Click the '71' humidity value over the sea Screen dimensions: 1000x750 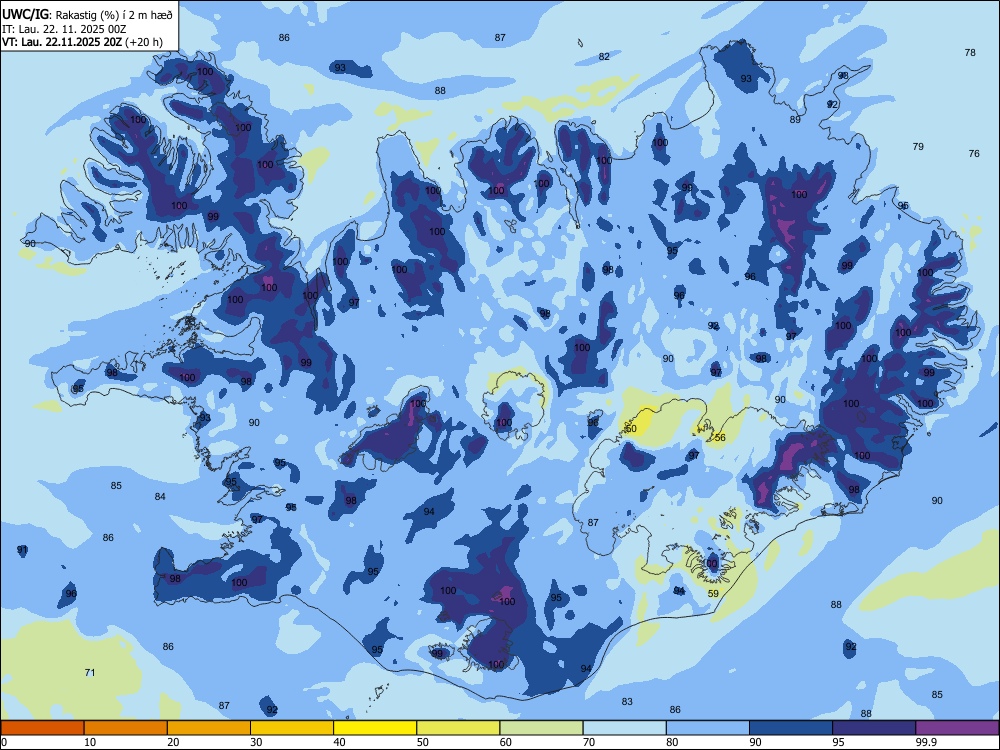90,672
